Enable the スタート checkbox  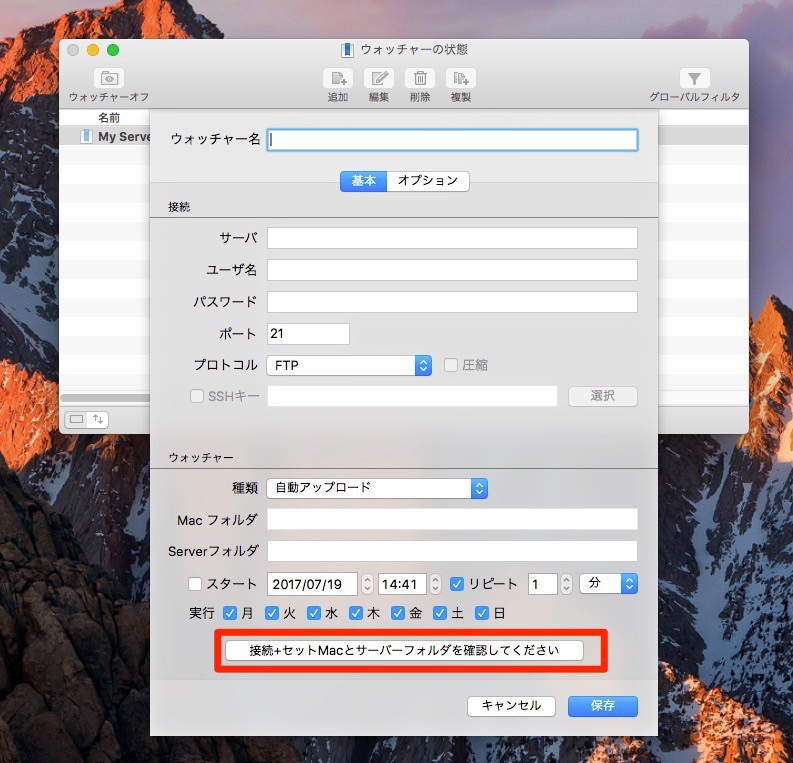[x=195, y=584]
